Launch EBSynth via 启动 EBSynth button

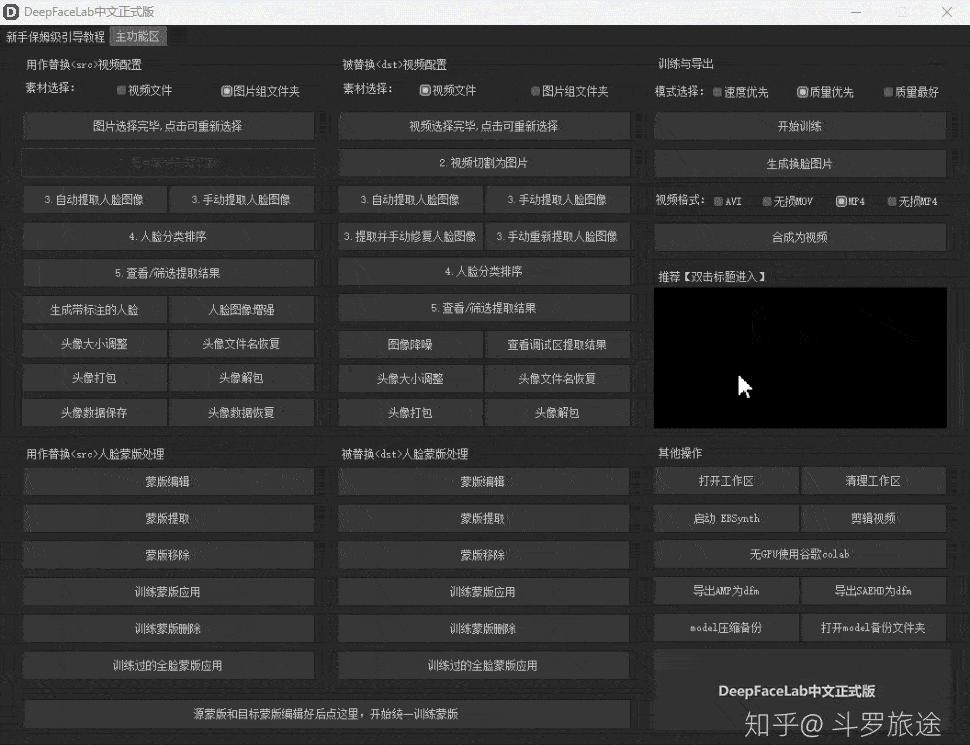(x=726, y=517)
